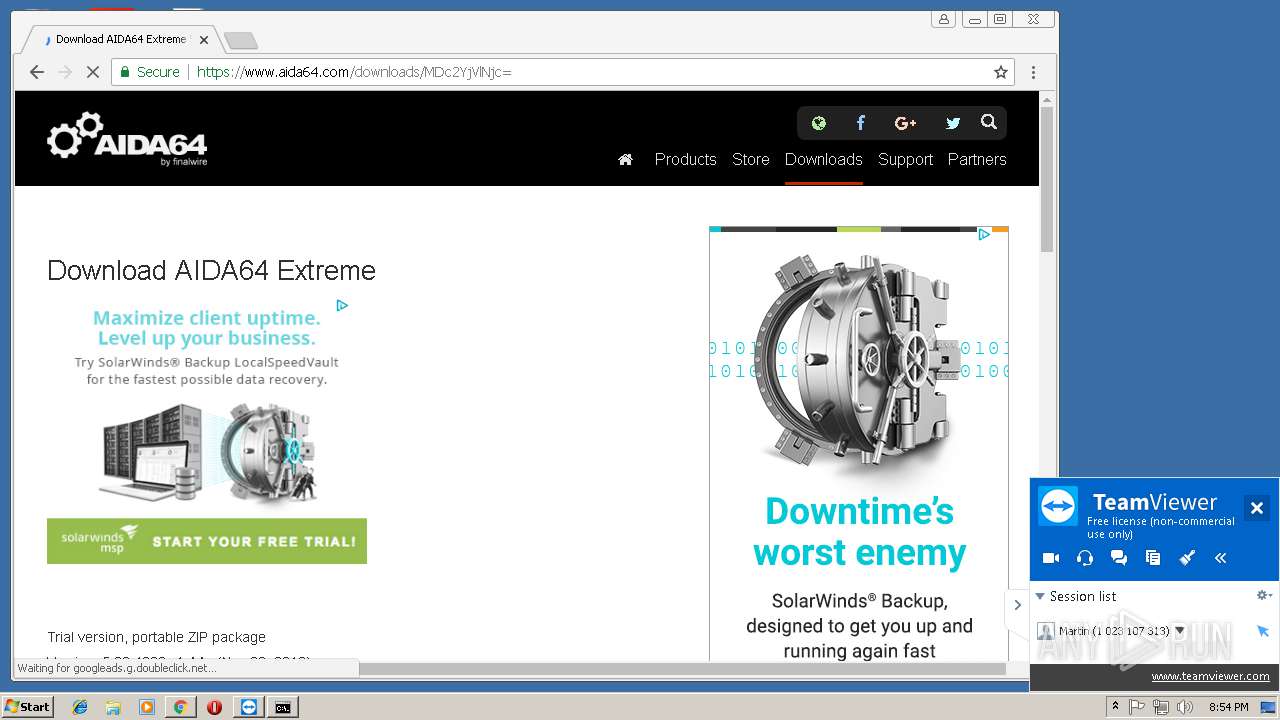Click the AIDA64 logo in the header
The width and height of the screenshot is (1280, 720).
point(127,138)
